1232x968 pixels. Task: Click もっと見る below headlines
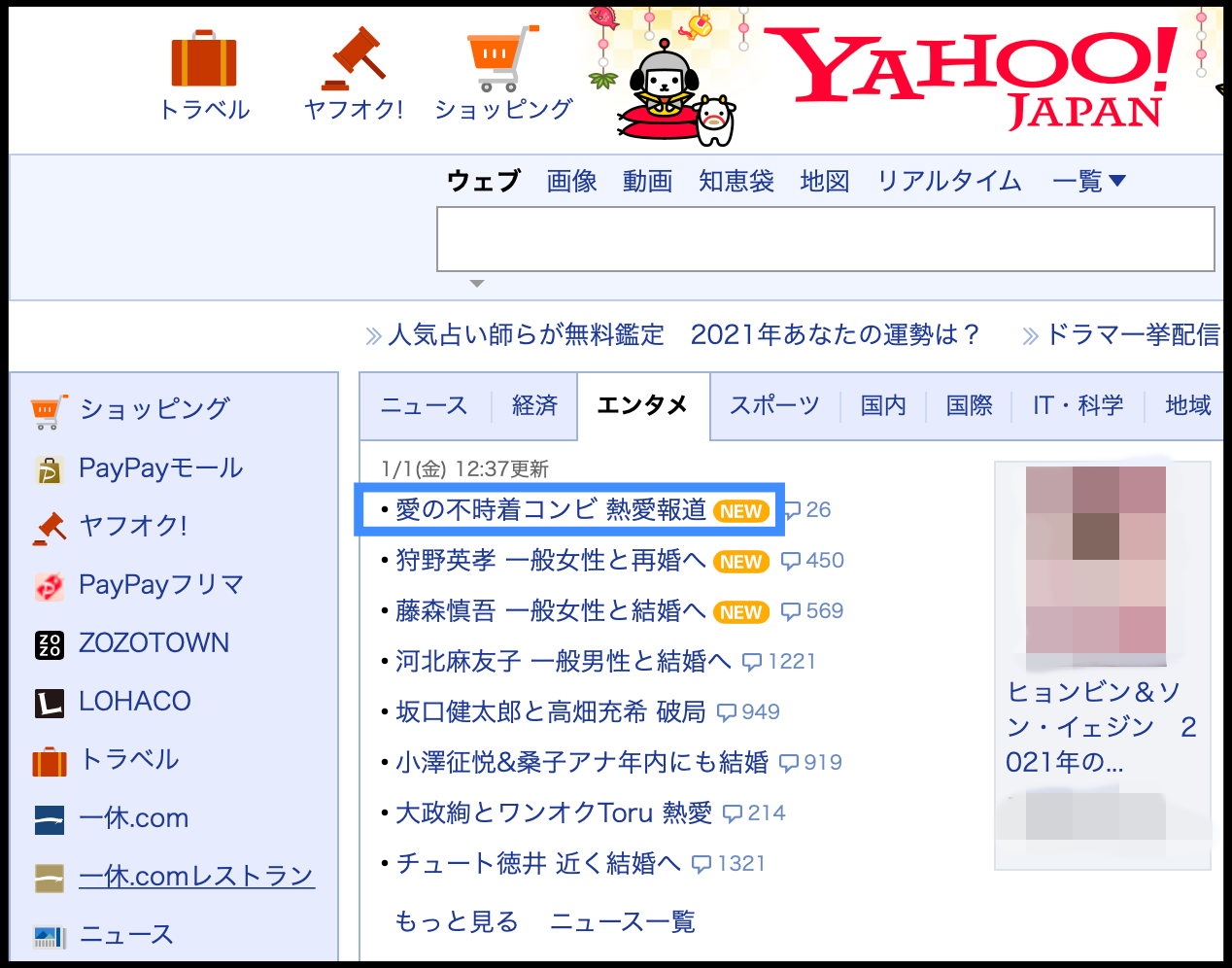[x=457, y=922]
